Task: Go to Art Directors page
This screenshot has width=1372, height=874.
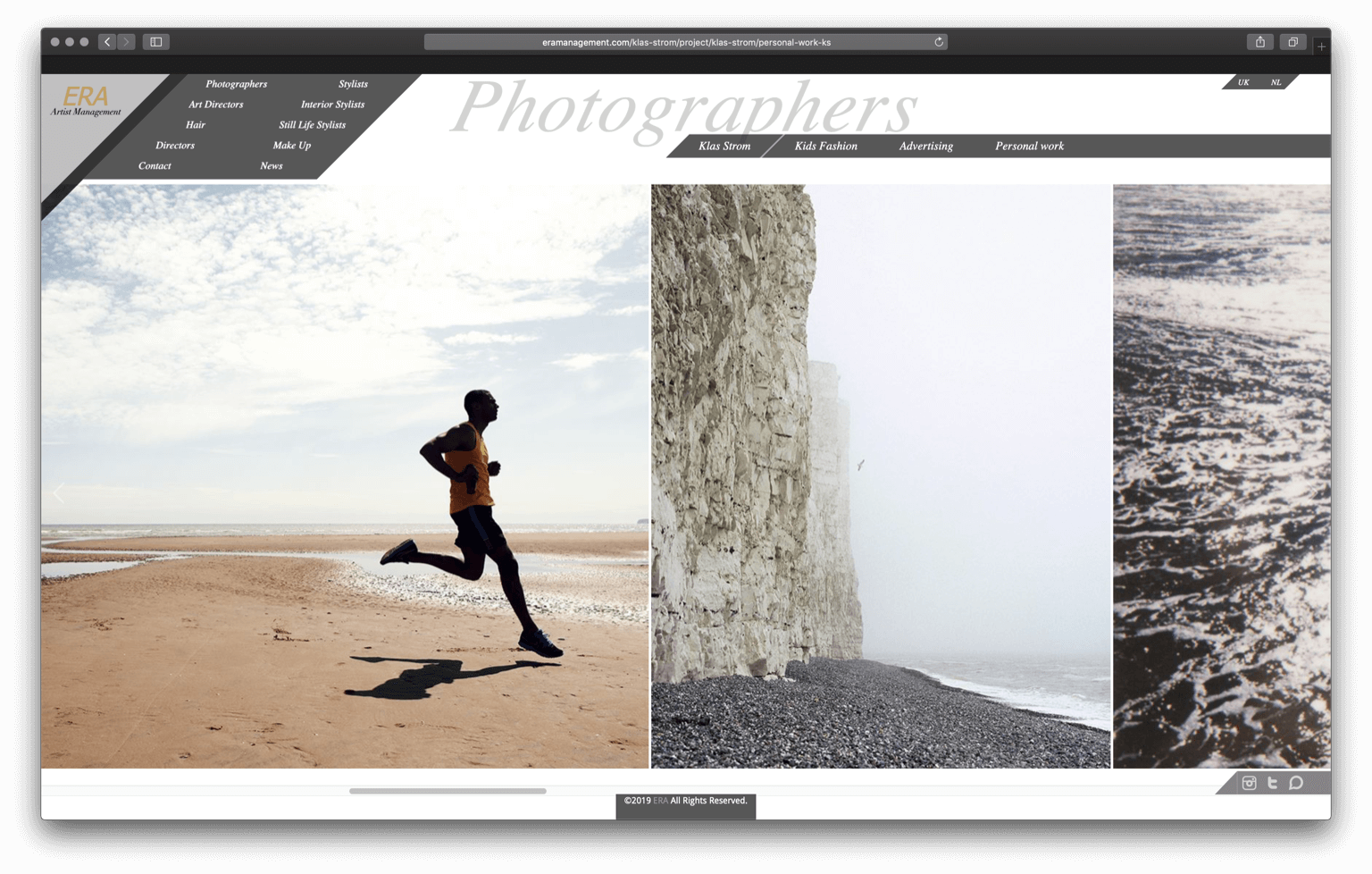Action: 215,105
